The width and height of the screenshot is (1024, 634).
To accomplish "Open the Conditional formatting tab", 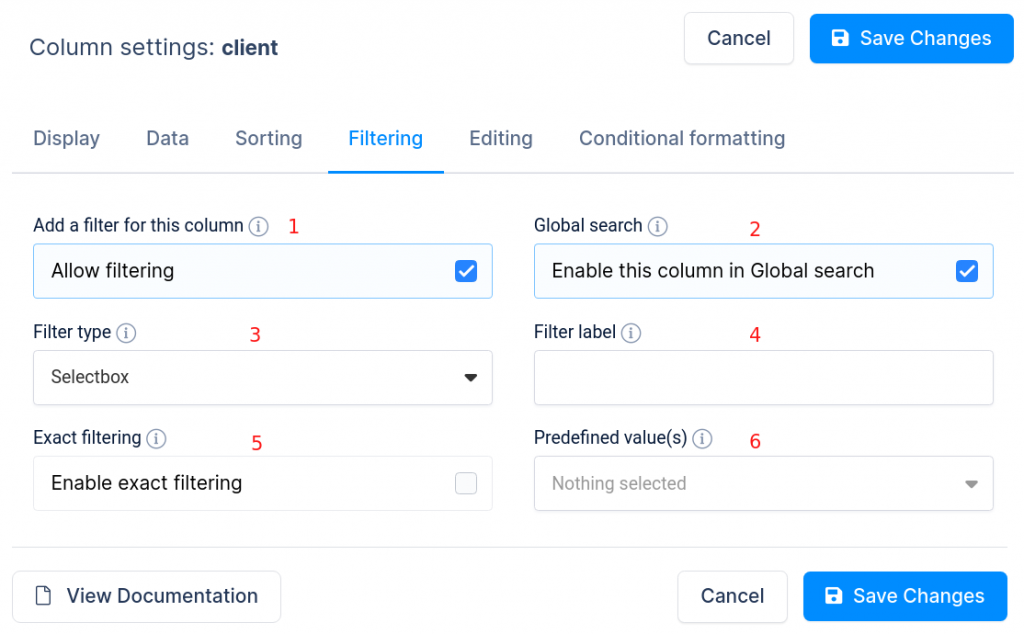I will coord(682,139).
